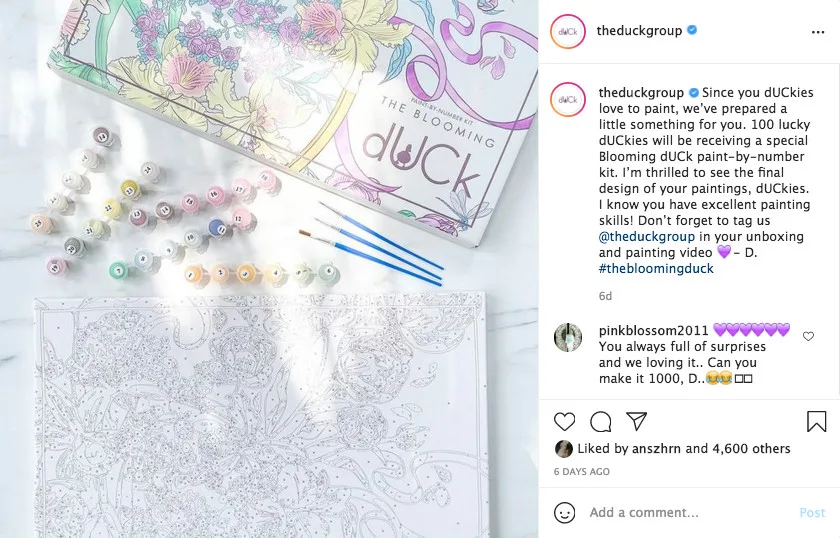Click pinkblossom2011 commenter username

654,330
